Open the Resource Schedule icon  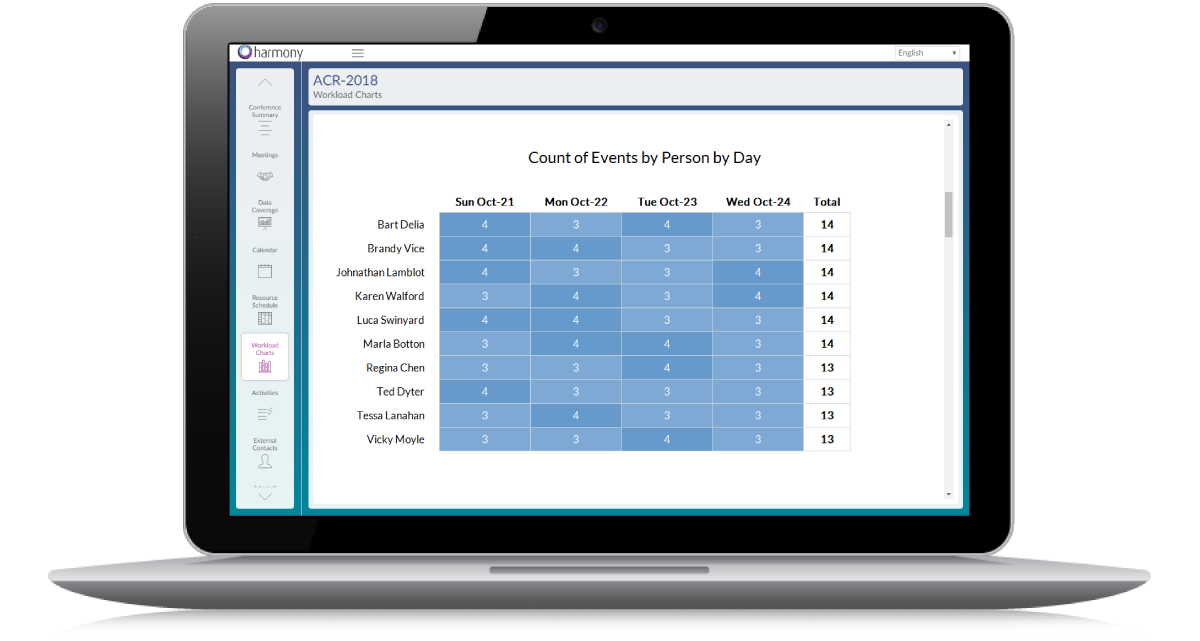(265, 318)
